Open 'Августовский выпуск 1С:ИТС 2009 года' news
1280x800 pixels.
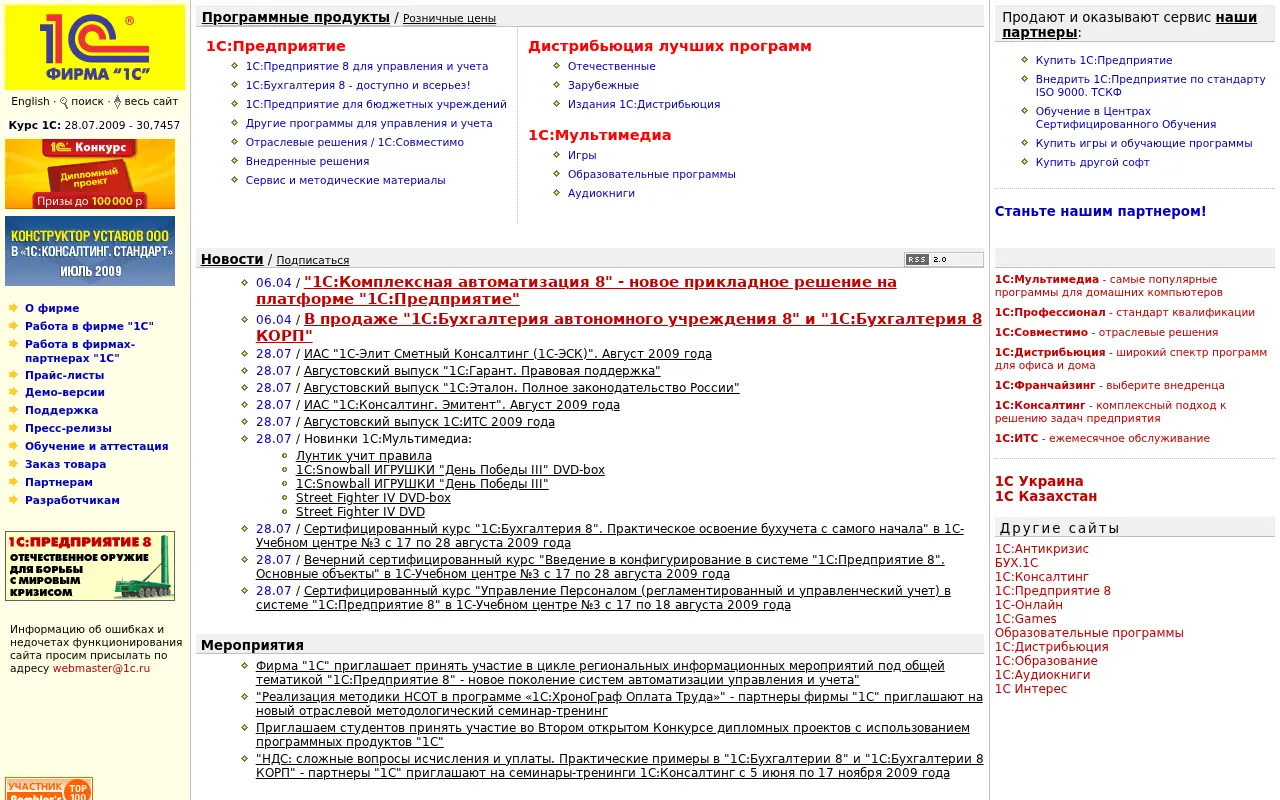pyautogui.click(x=429, y=422)
